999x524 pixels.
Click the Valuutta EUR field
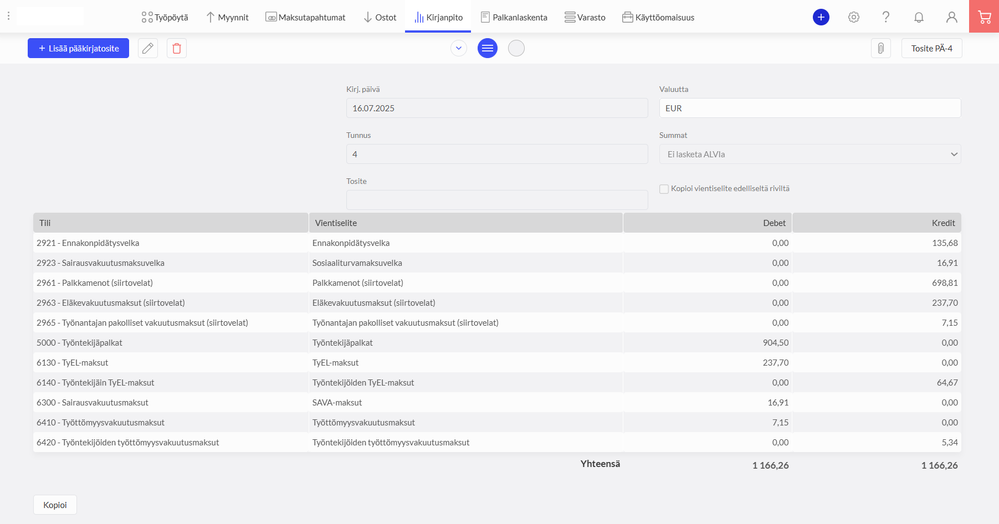click(810, 108)
